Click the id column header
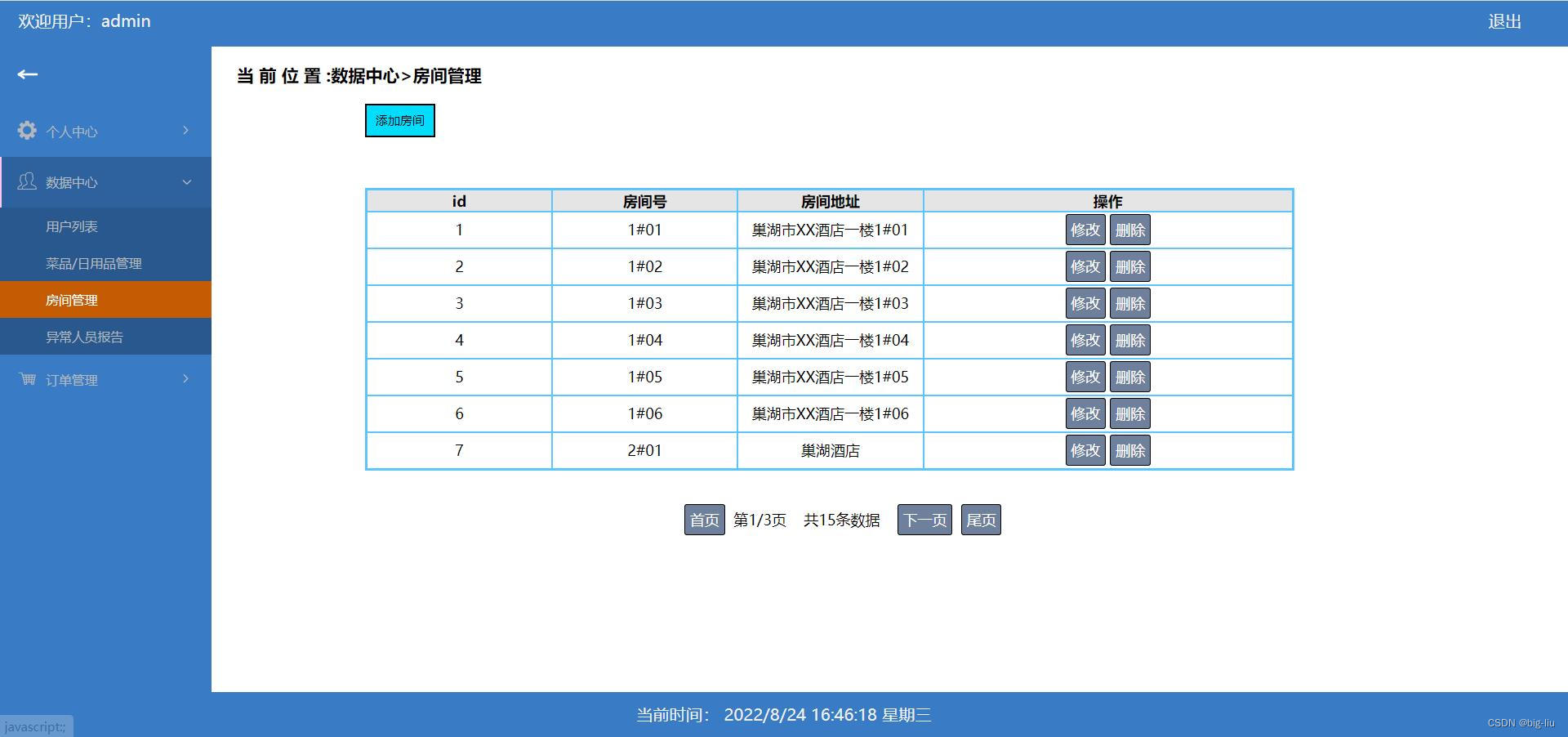Image resolution: width=1568 pixels, height=737 pixels. [459, 201]
